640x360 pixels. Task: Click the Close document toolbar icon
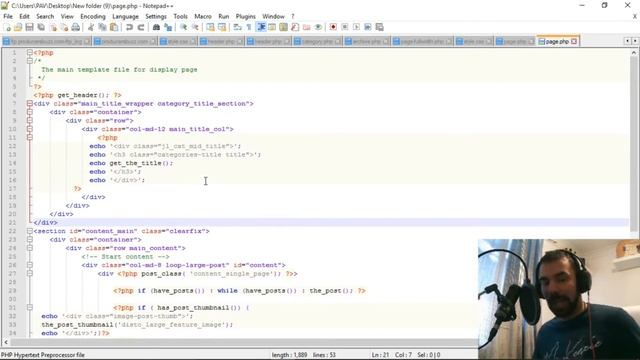pyautogui.click(x=53, y=27)
